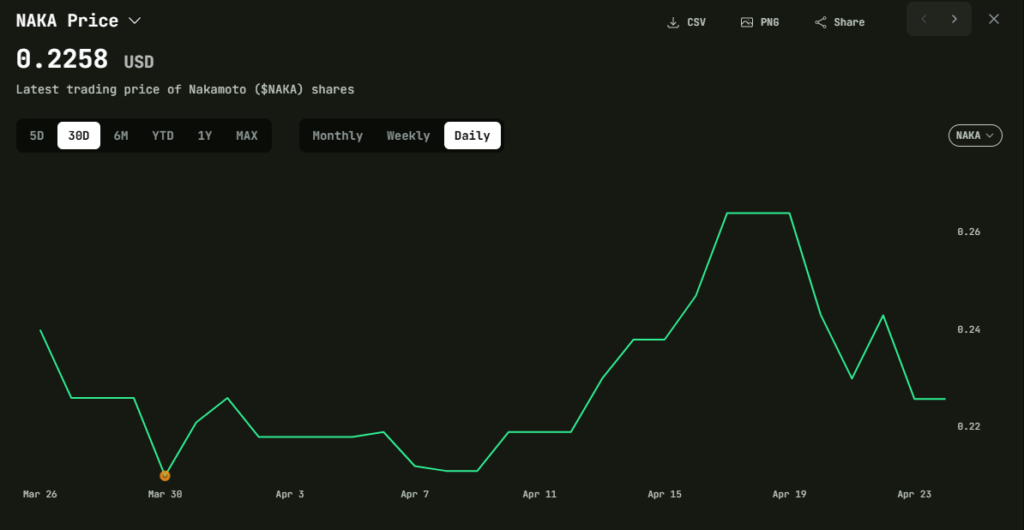Click the Apr 15 axis label
The image size is (1024, 530).
tap(664, 495)
